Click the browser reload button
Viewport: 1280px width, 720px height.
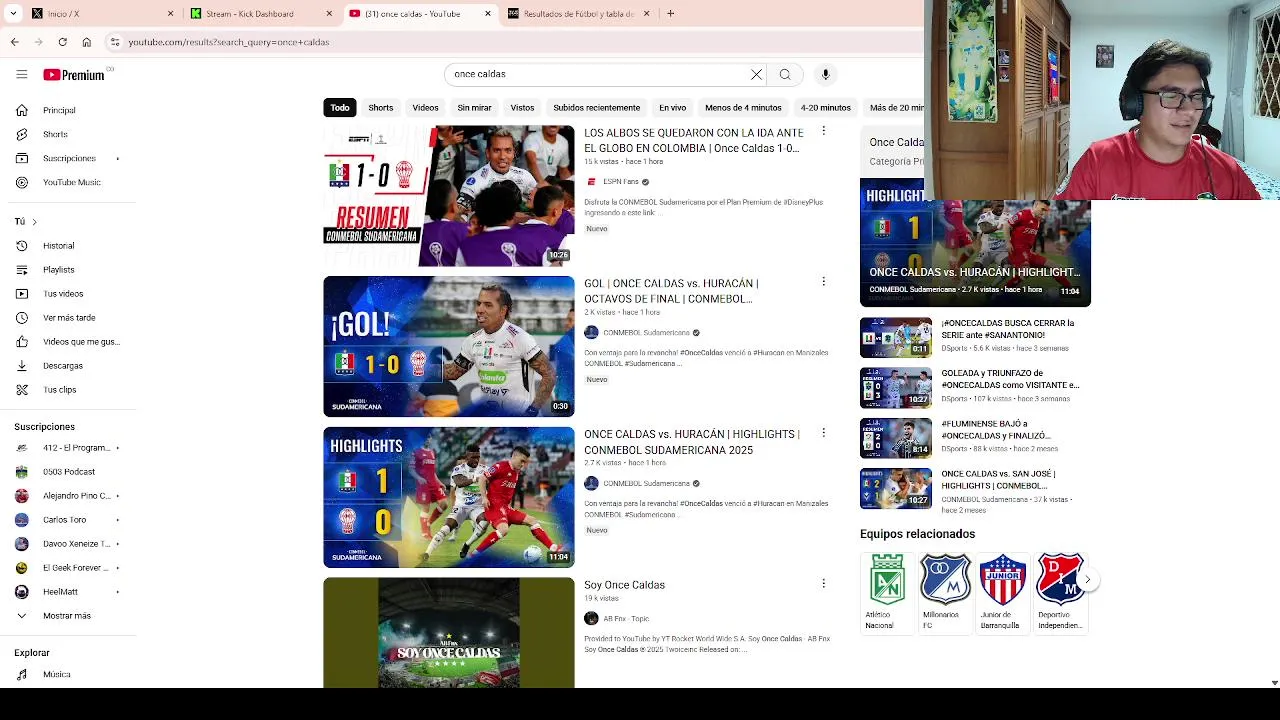tap(62, 42)
